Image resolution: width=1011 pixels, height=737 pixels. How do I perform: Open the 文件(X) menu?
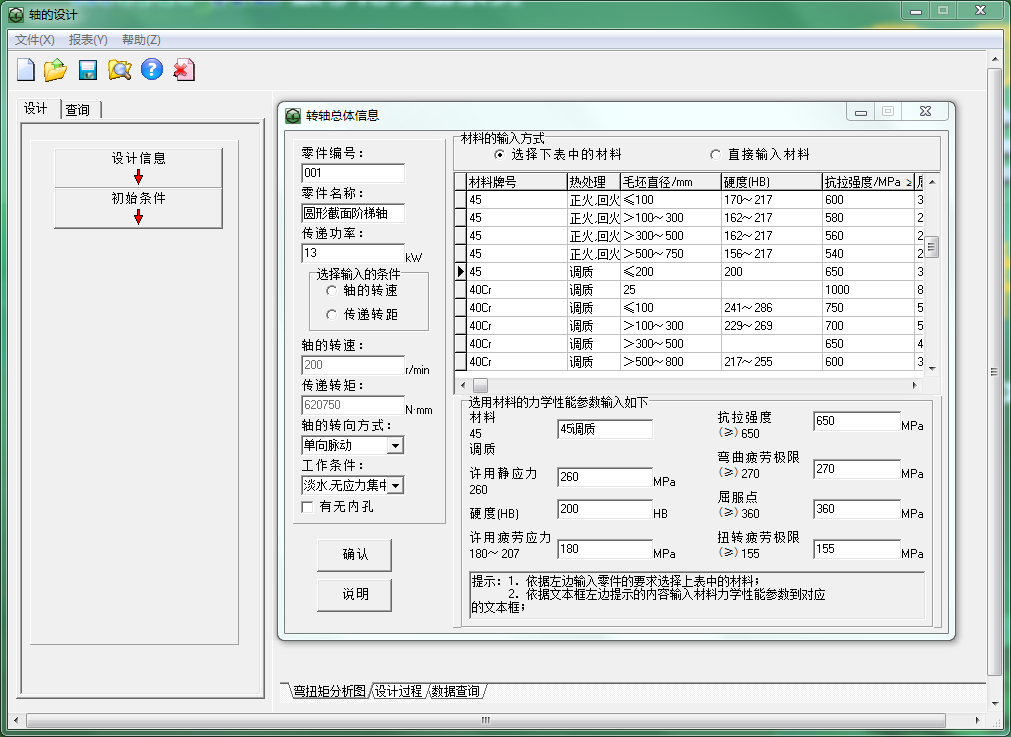click(x=35, y=40)
